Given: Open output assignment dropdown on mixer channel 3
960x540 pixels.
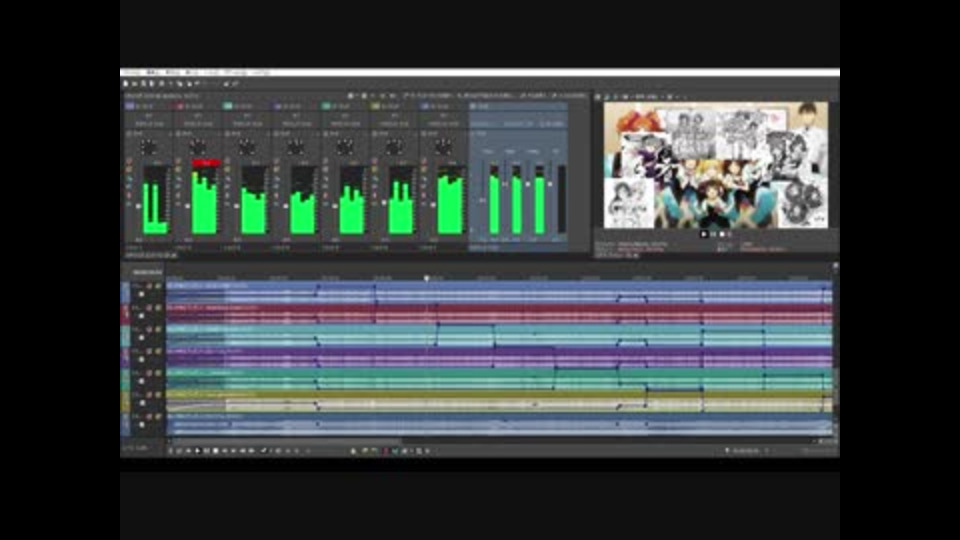Looking at the screenshot, I should pyautogui.click(x=248, y=124).
